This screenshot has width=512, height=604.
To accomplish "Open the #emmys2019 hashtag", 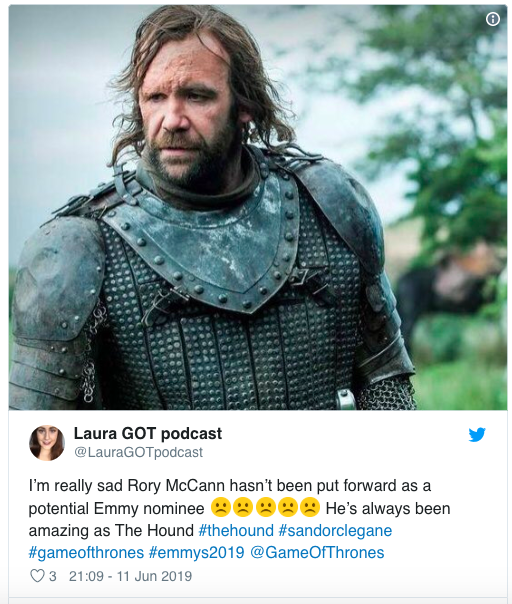I will [x=196, y=552].
